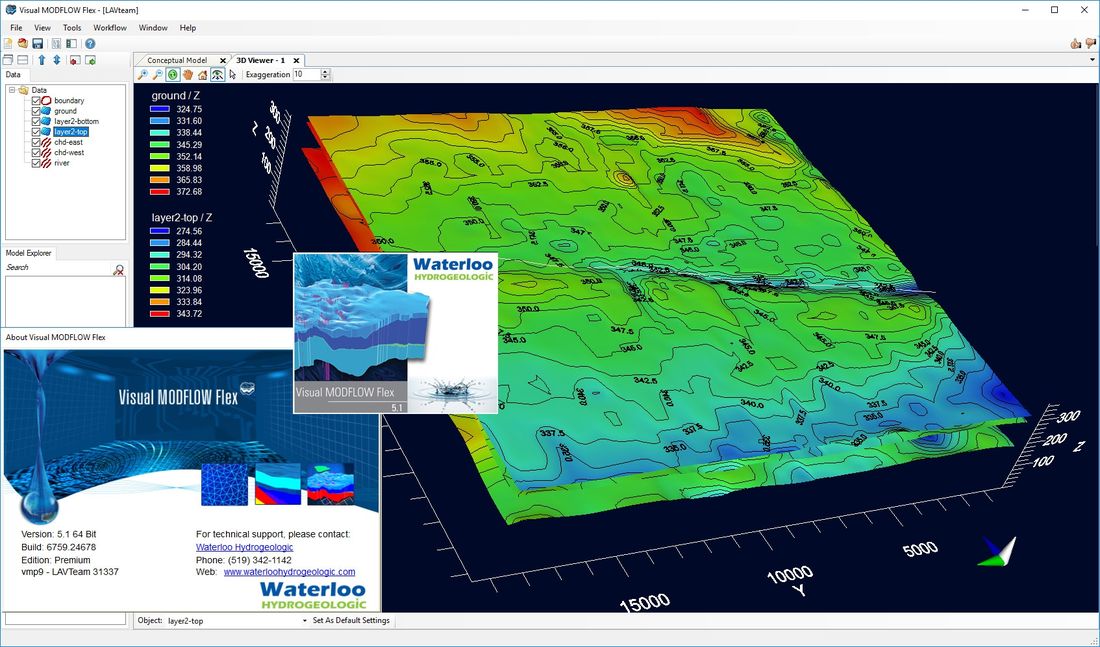Open the Object layer2-top dropdown
1100x647 pixels.
pyautogui.click(x=304, y=621)
